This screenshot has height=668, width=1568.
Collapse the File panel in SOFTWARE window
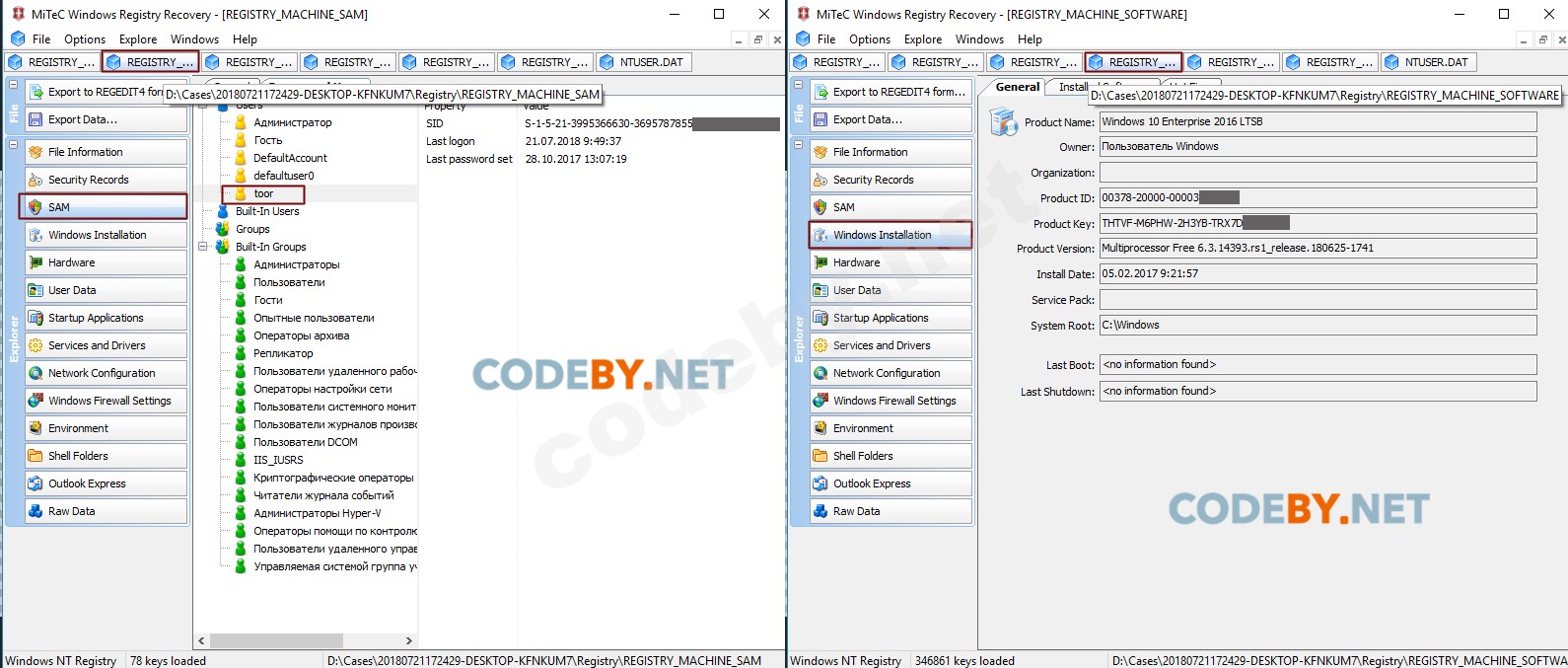coord(798,84)
